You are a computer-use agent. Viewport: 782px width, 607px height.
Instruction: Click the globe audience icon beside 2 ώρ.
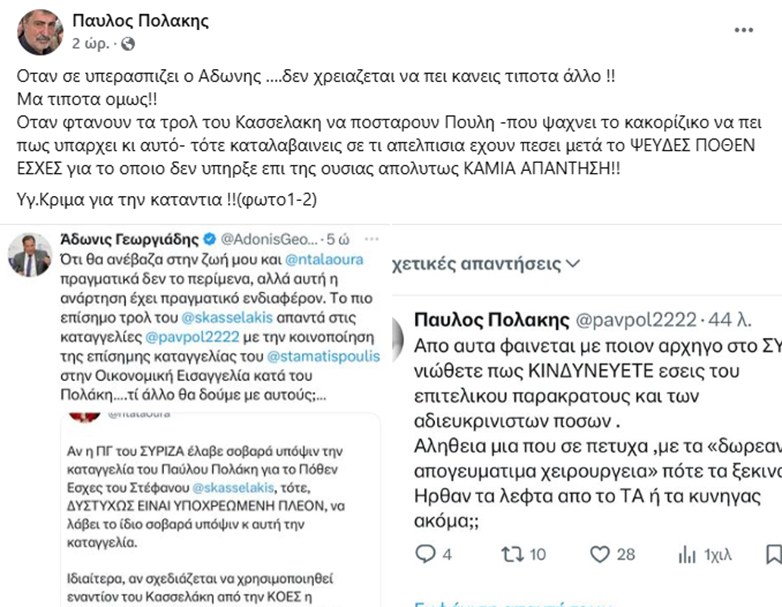click(x=129, y=44)
